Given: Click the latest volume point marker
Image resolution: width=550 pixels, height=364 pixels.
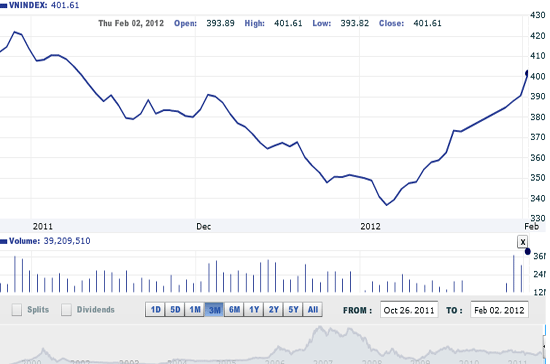Looking at the screenshot, I should pyautogui.click(x=528, y=251).
